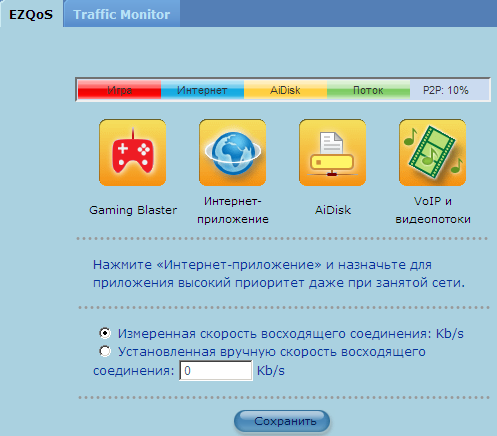Viewport: 497px width, 436px height.
Task: Click the blue Интернет bandwidth segment
Action: 202,90
